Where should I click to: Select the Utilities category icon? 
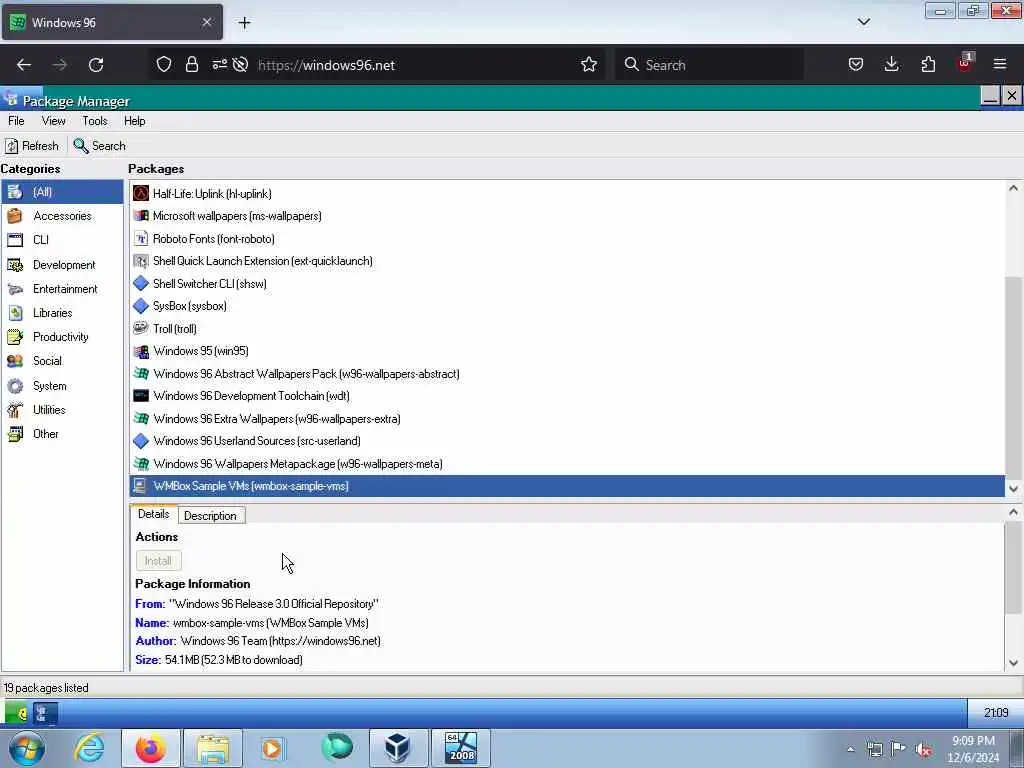[x=15, y=410]
